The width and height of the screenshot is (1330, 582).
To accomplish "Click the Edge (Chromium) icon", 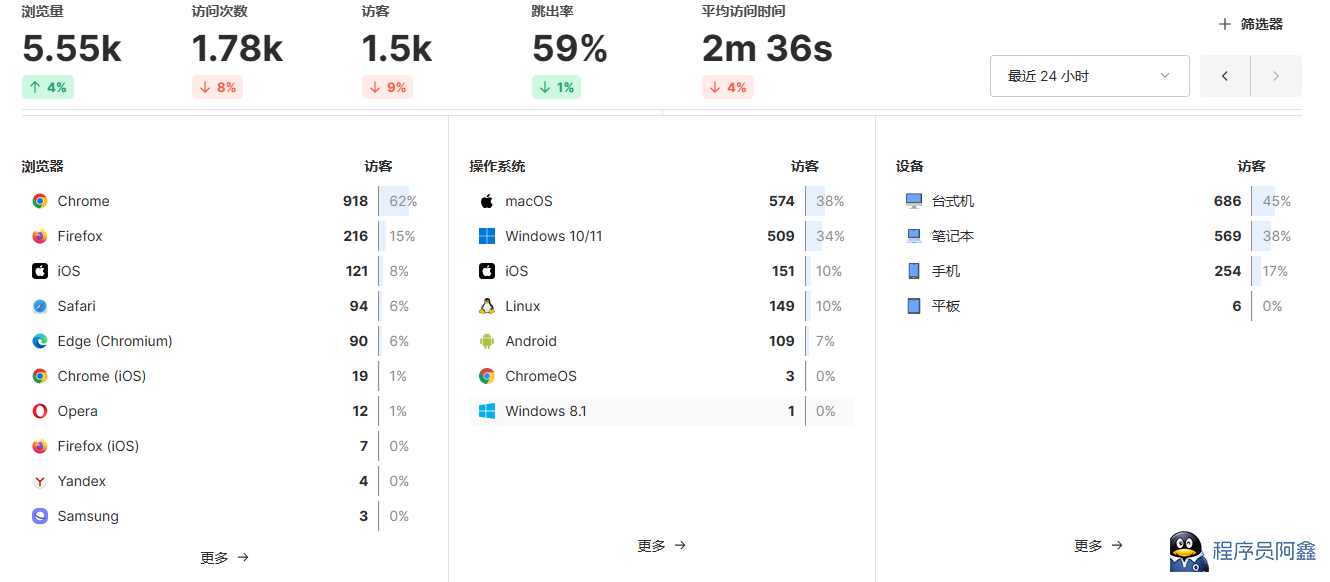I will click(x=40, y=341).
